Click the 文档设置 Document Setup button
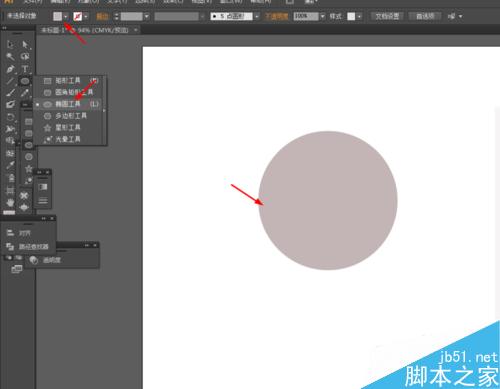This screenshot has width=500, height=389. tap(387, 16)
